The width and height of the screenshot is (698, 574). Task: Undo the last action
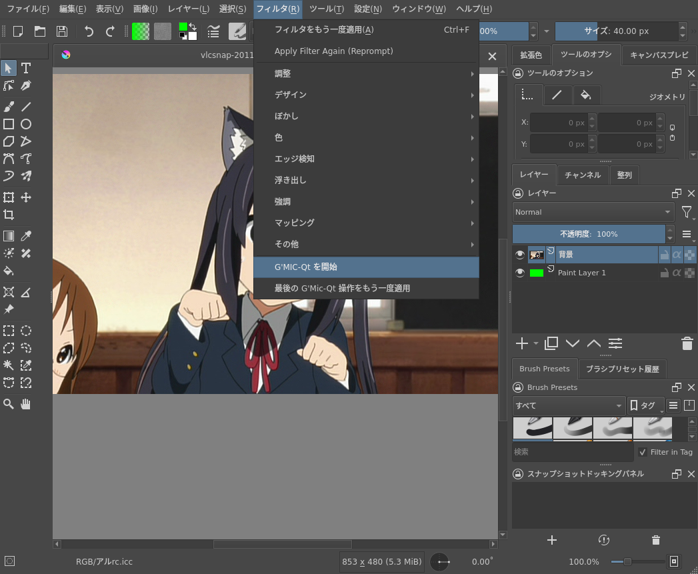tap(89, 32)
